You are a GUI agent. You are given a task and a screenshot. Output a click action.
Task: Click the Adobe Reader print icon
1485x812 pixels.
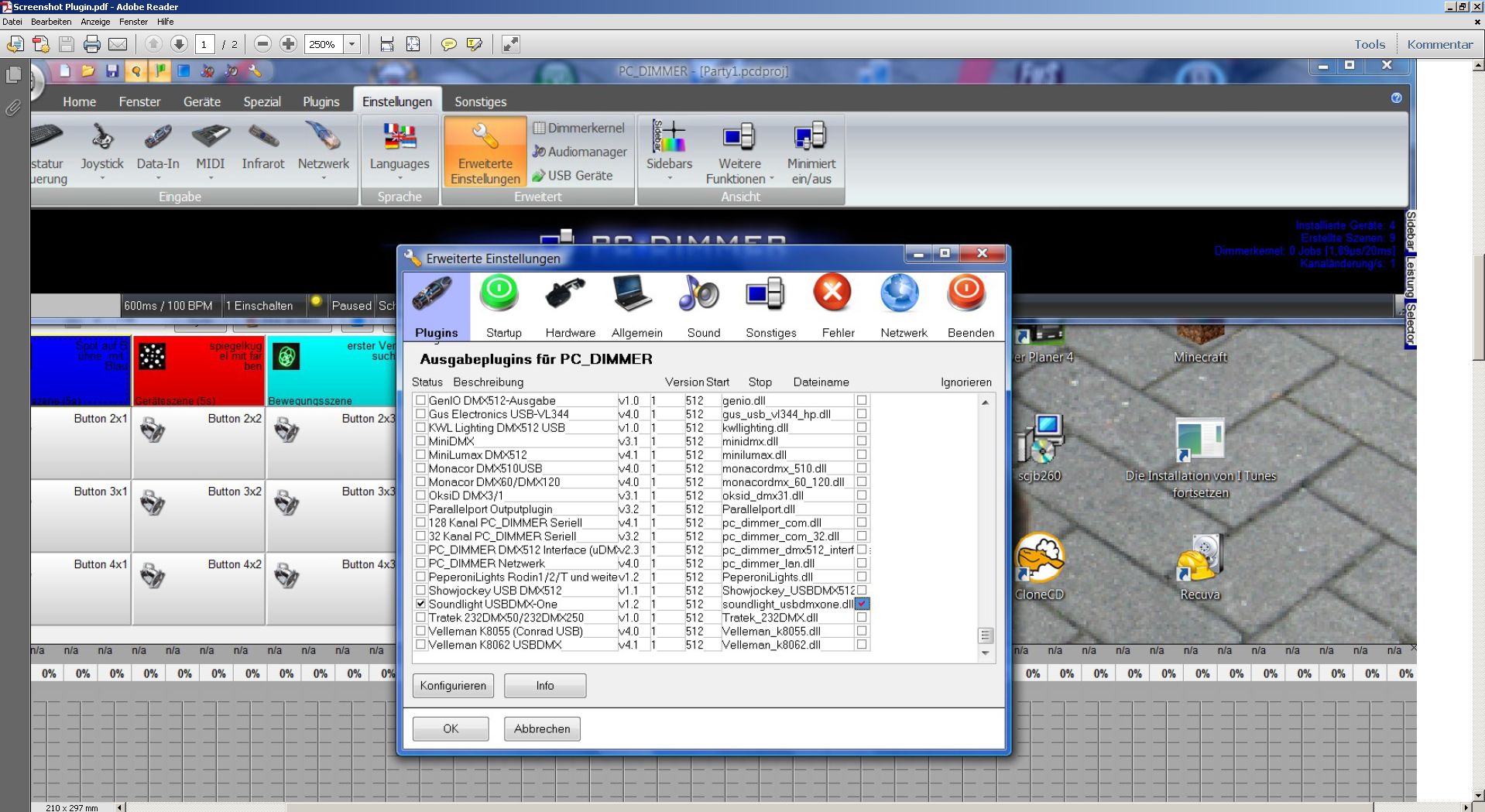[92, 44]
